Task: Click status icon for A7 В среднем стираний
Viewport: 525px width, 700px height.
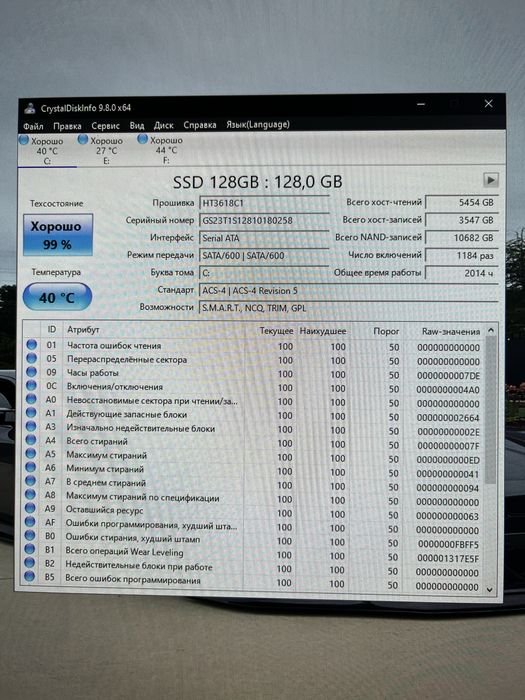Action: click(x=30, y=481)
